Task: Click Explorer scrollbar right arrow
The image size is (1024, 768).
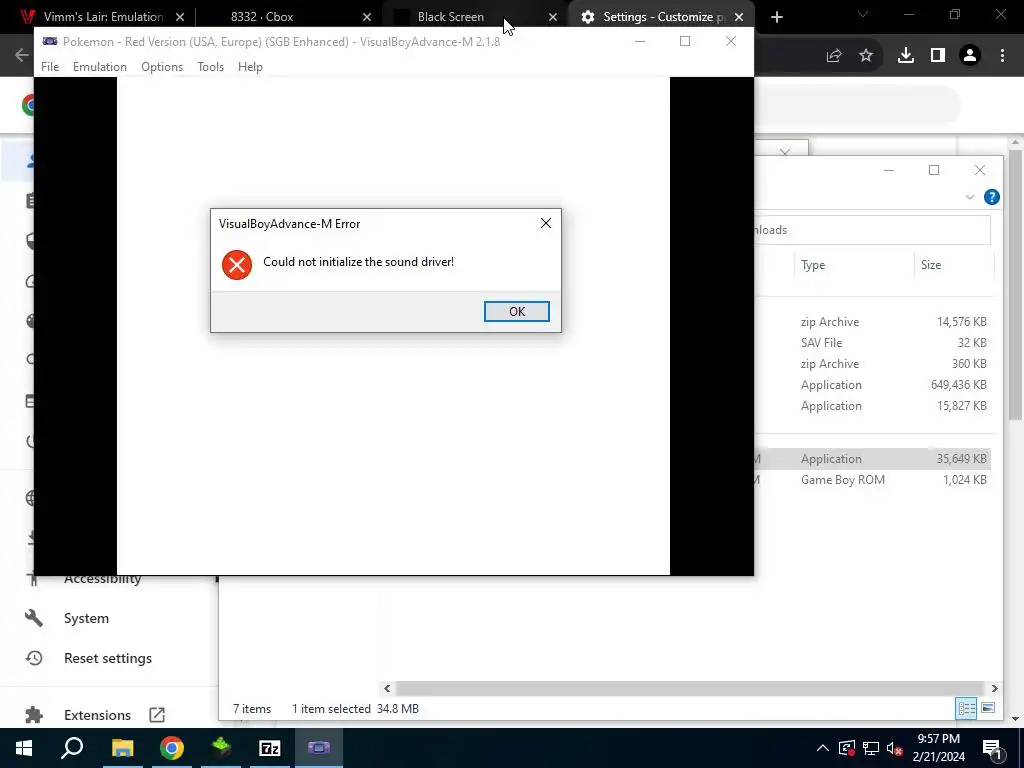Action: pyautogui.click(x=994, y=688)
